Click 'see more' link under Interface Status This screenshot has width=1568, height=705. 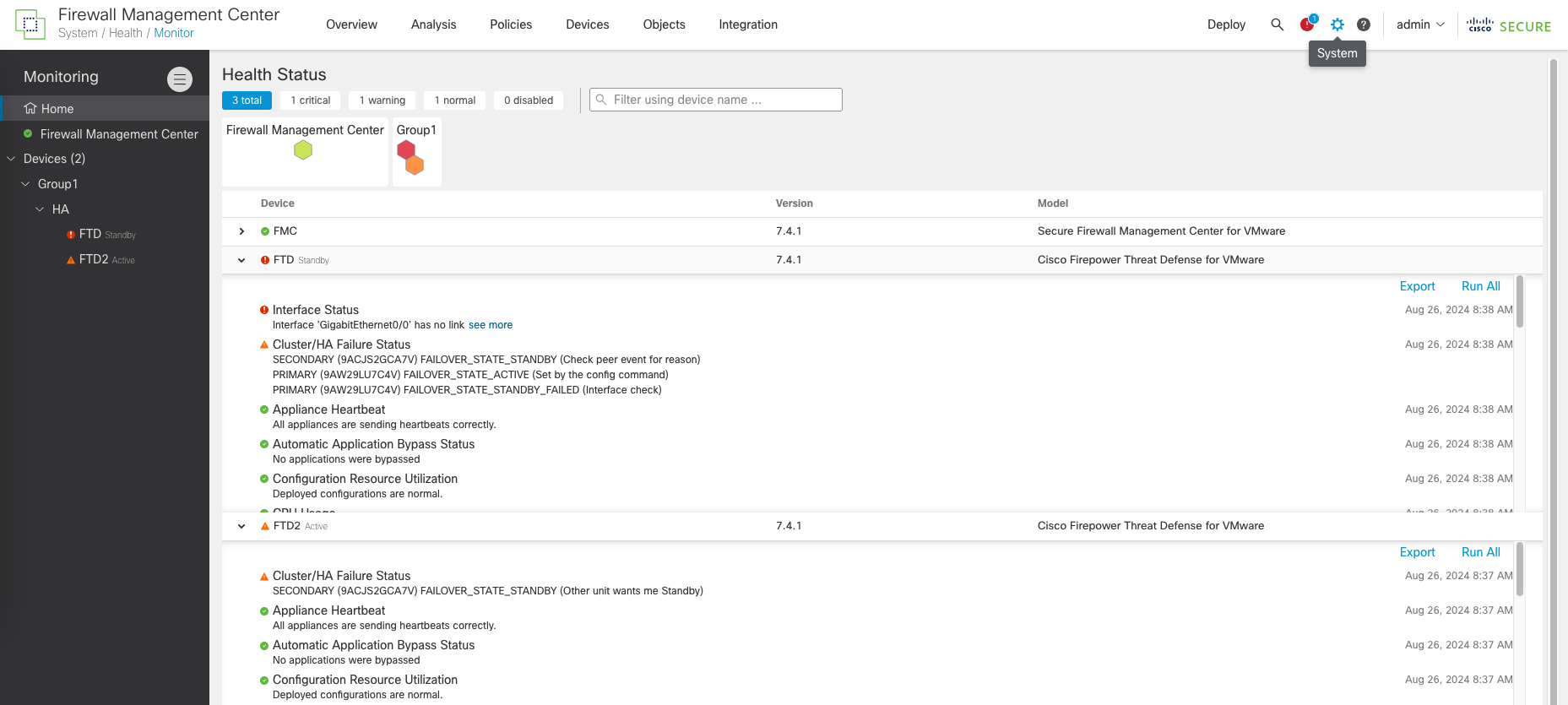[x=491, y=325]
